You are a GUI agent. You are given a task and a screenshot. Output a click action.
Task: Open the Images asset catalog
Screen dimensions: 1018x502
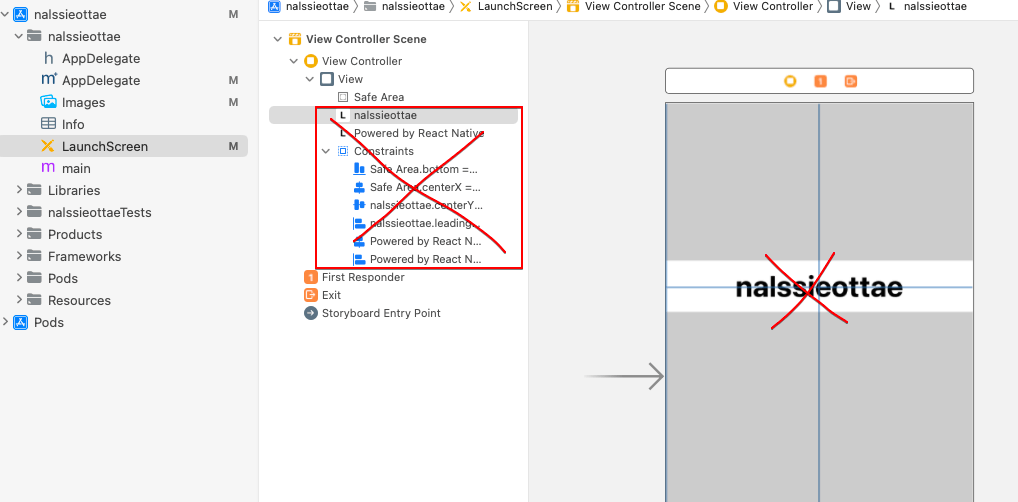83,103
